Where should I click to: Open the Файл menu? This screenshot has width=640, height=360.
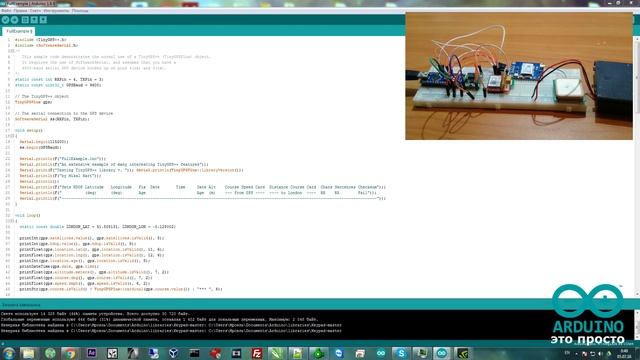(6, 11)
